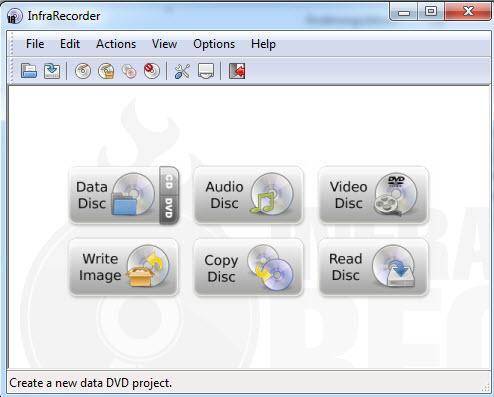The width and height of the screenshot is (494, 397).
Task: Open the File menu
Action: (35, 44)
